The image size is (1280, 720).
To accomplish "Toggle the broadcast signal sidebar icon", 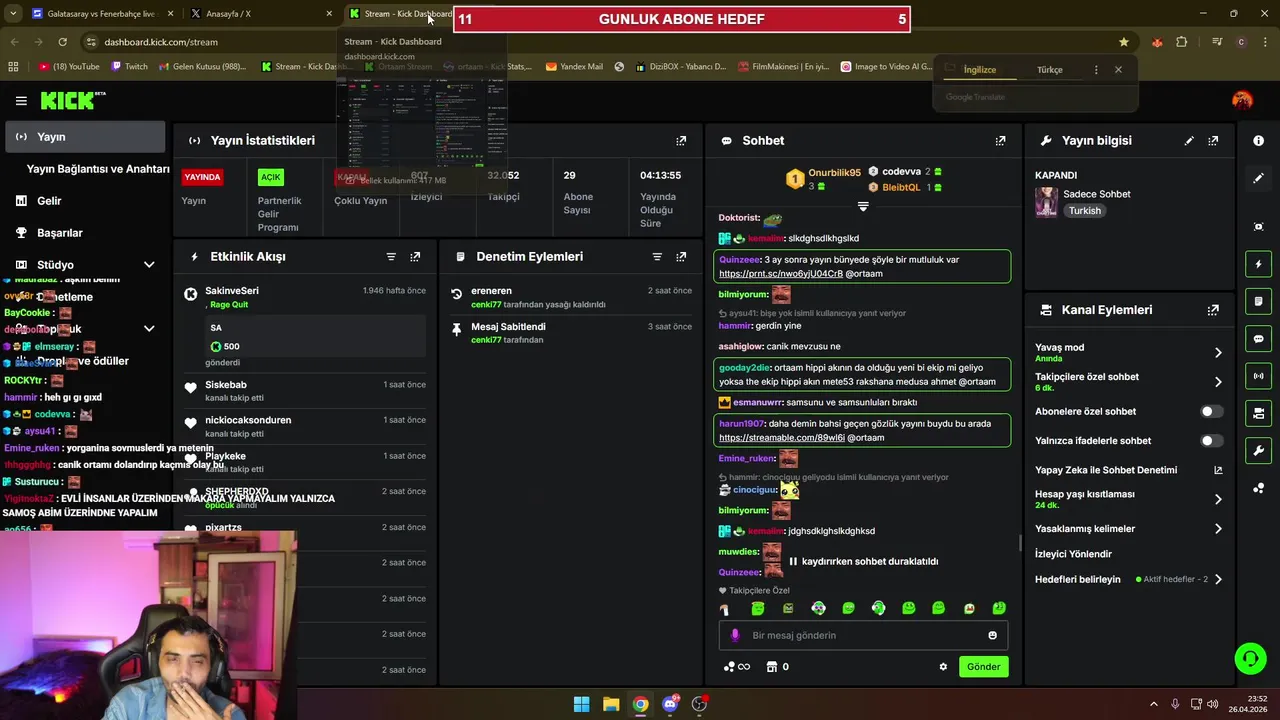I will click(x=1258, y=376).
